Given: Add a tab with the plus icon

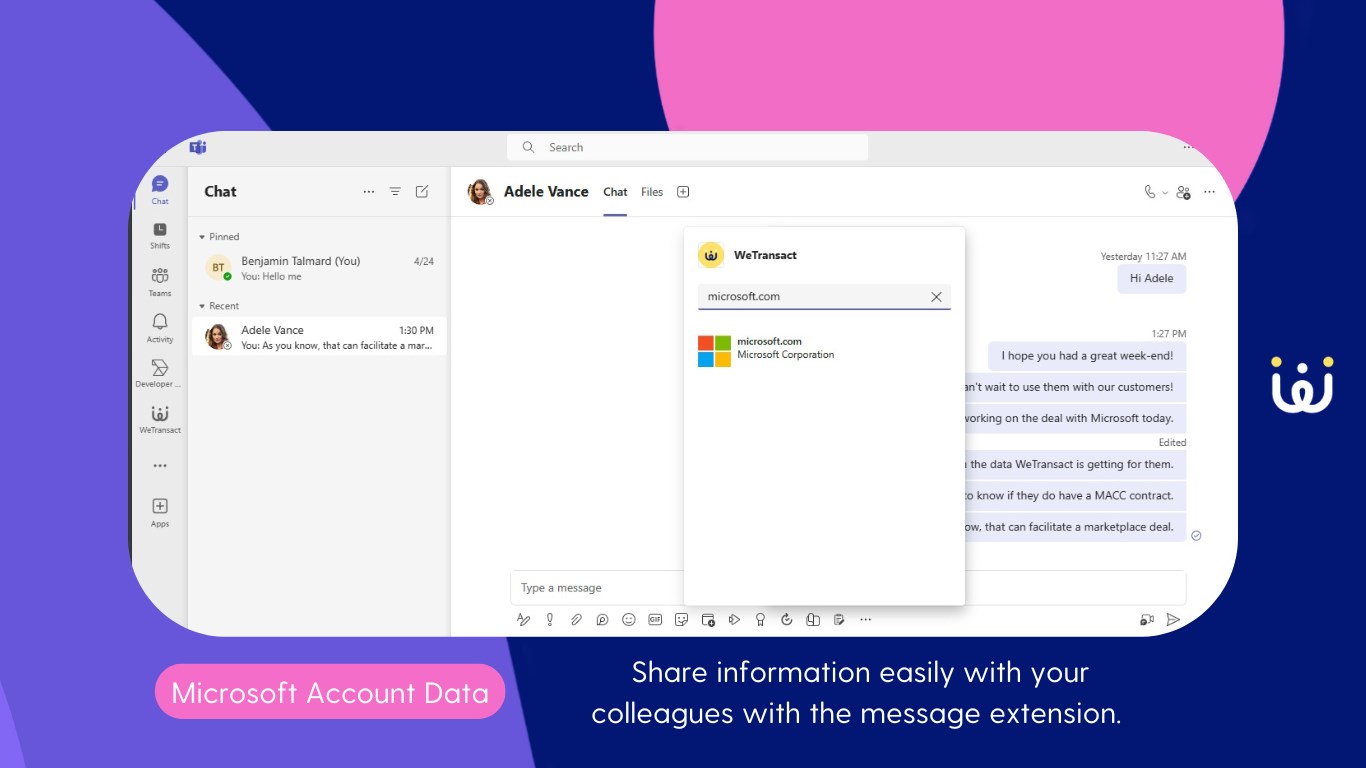Looking at the screenshot, I should click(684, 192).
